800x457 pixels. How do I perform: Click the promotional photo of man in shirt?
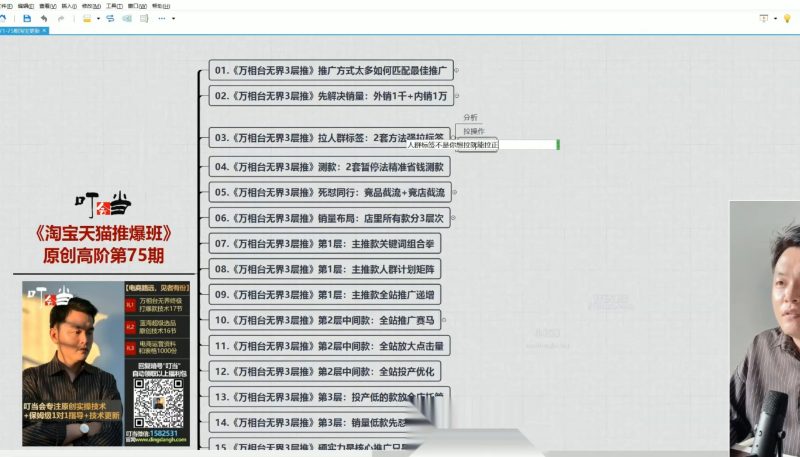click(72, 364)
